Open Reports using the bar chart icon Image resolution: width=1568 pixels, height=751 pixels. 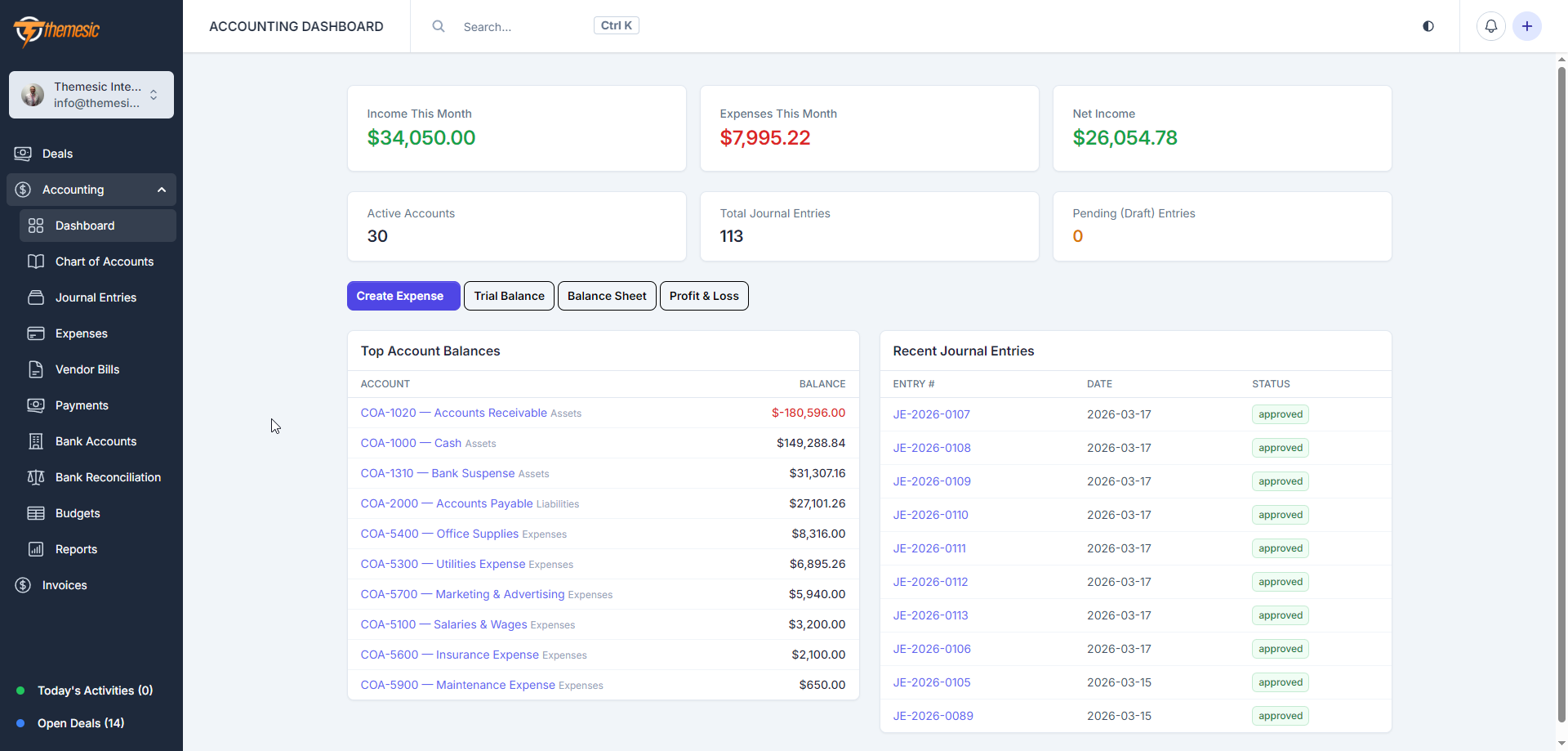36,549
